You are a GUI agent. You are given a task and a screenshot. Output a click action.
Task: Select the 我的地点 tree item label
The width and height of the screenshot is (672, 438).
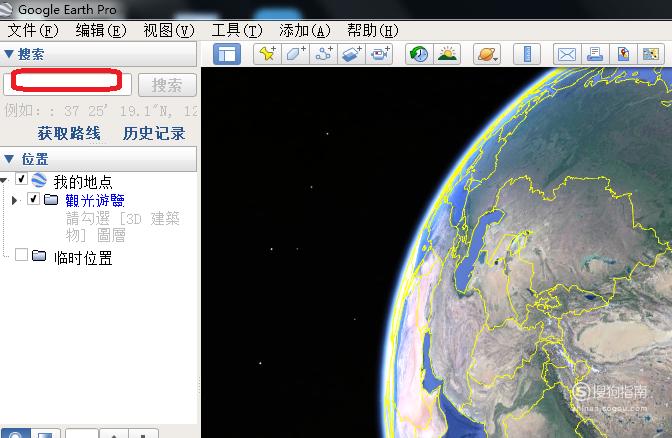(x=83, y=182)
